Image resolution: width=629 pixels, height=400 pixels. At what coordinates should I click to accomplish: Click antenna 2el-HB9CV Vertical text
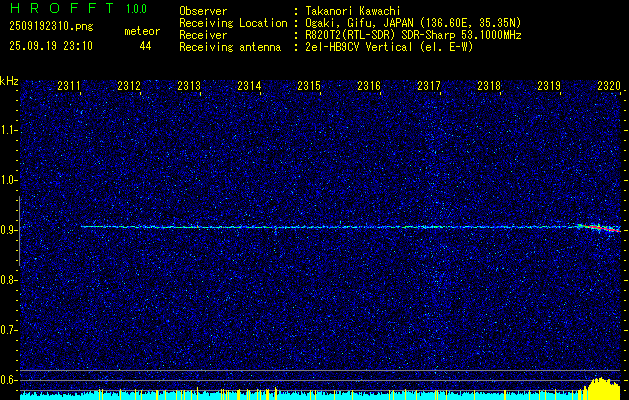(389, 47)
